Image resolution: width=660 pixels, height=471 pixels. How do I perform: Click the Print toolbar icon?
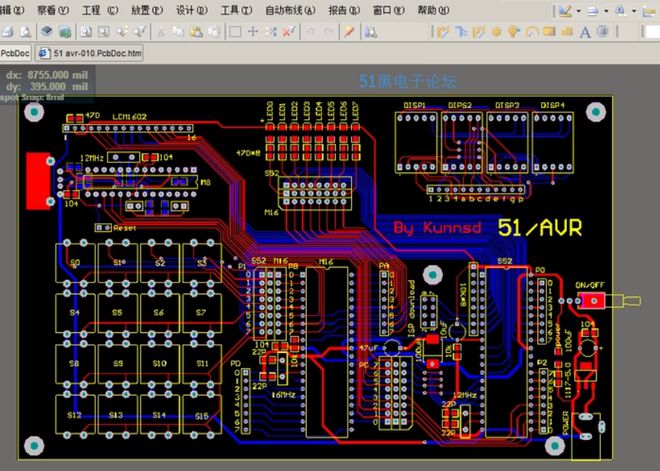point(8,32)
